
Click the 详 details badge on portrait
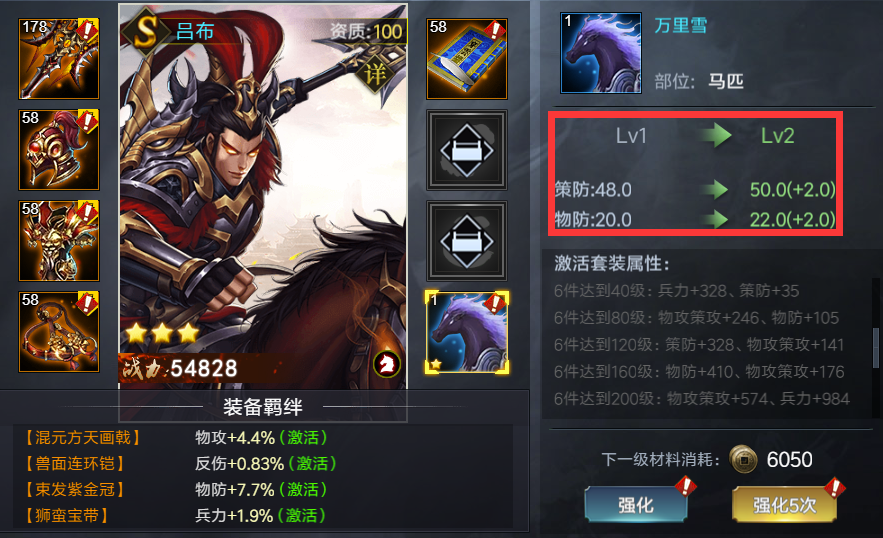pyautogui.click(x=375, y=74)
